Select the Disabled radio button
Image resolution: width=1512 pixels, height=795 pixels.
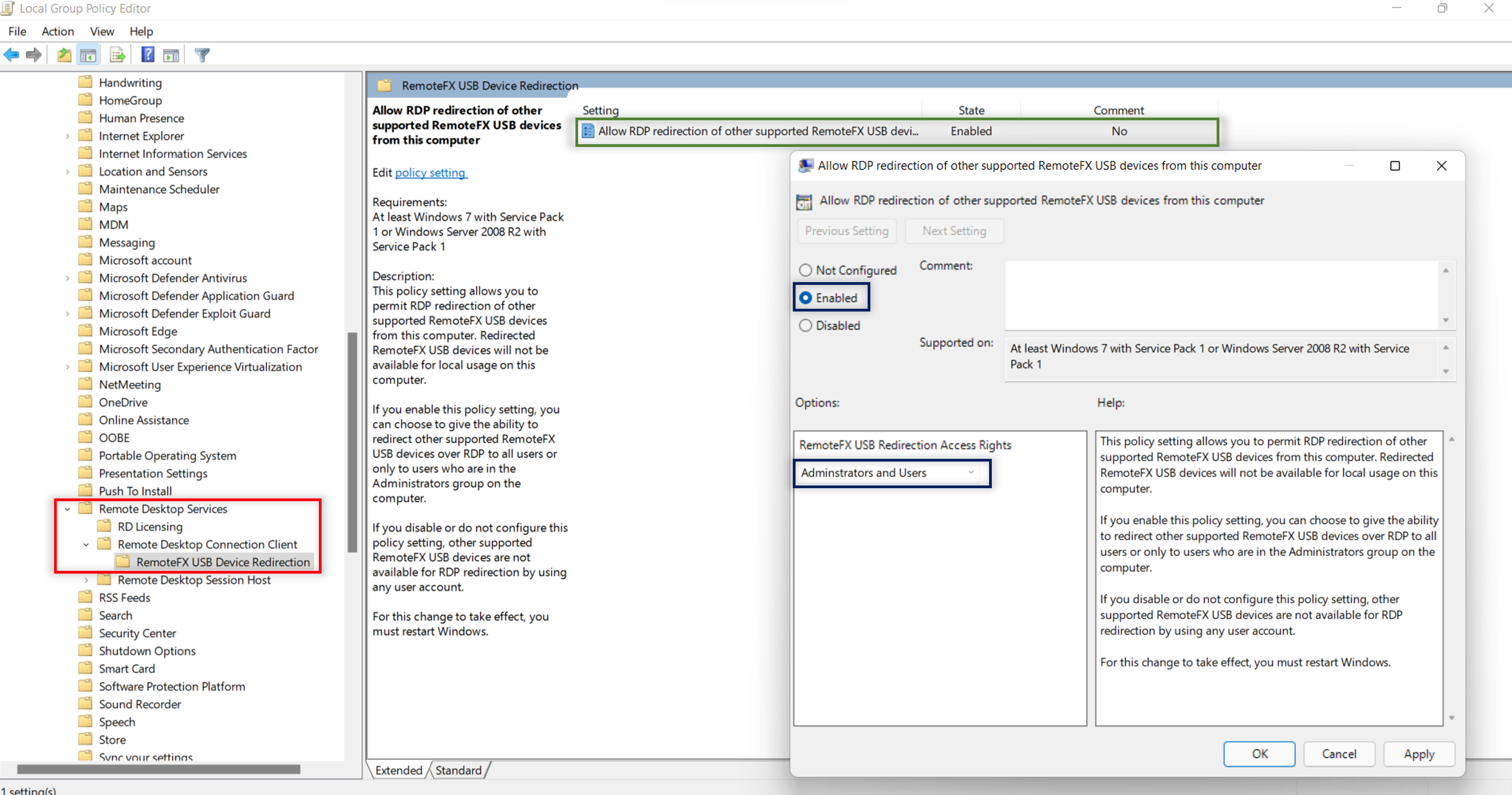(x=805, y=325)
